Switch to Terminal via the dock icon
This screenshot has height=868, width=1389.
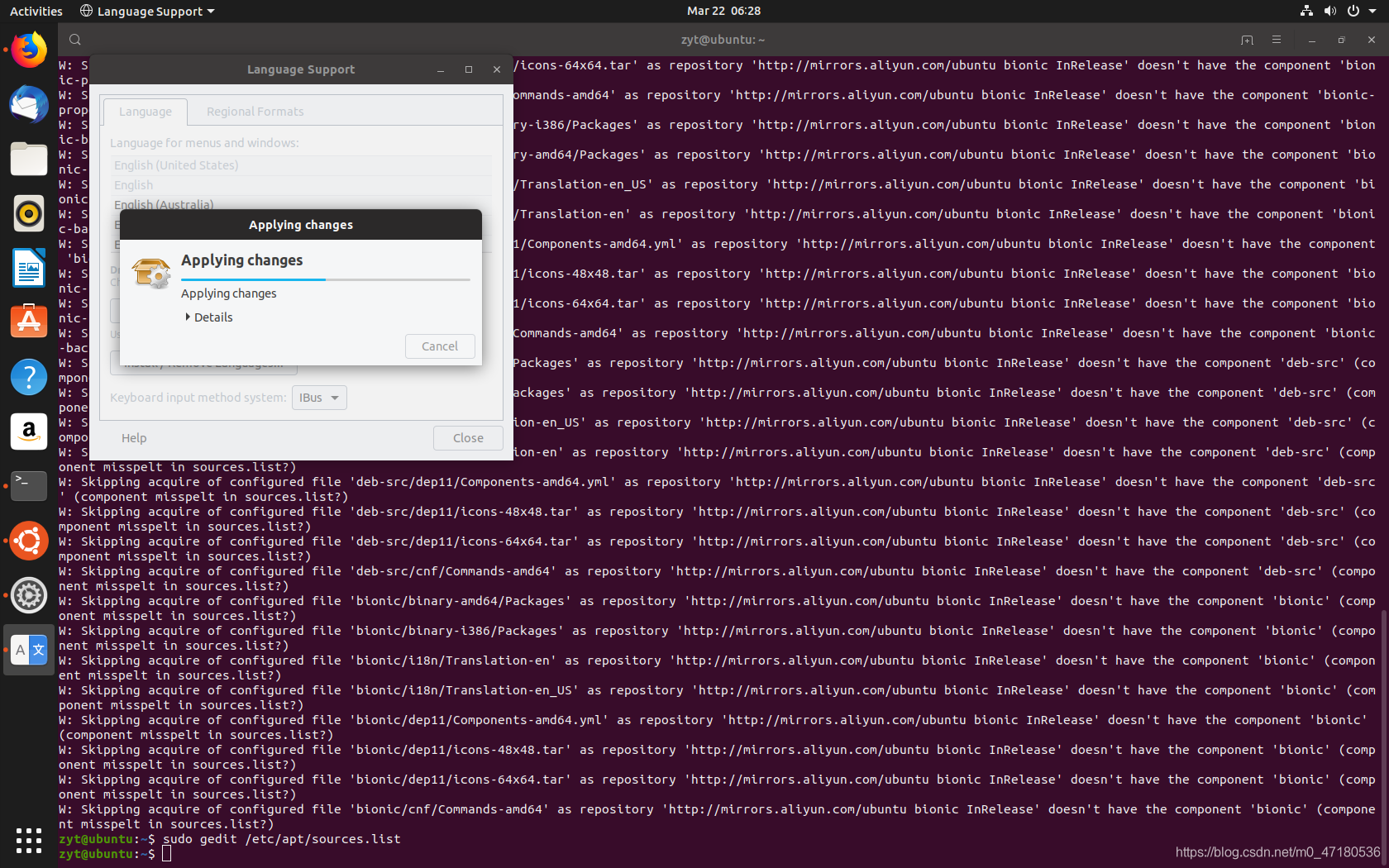(29, 486)
